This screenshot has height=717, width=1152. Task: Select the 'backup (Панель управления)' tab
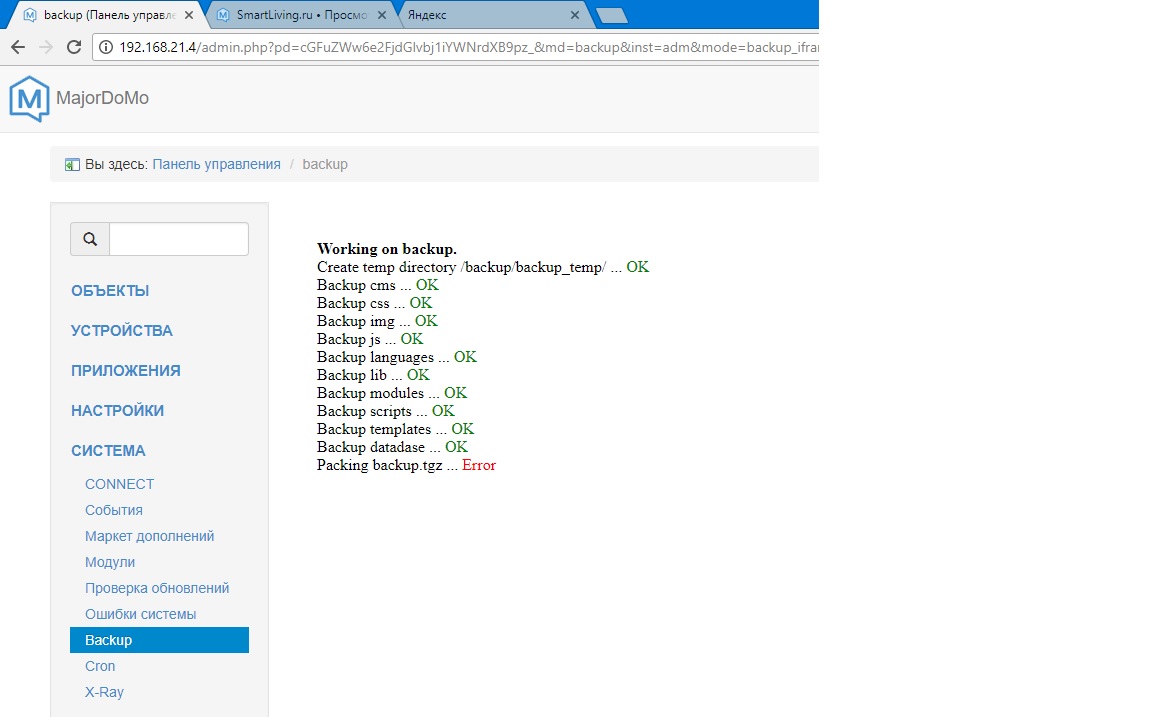109,15
